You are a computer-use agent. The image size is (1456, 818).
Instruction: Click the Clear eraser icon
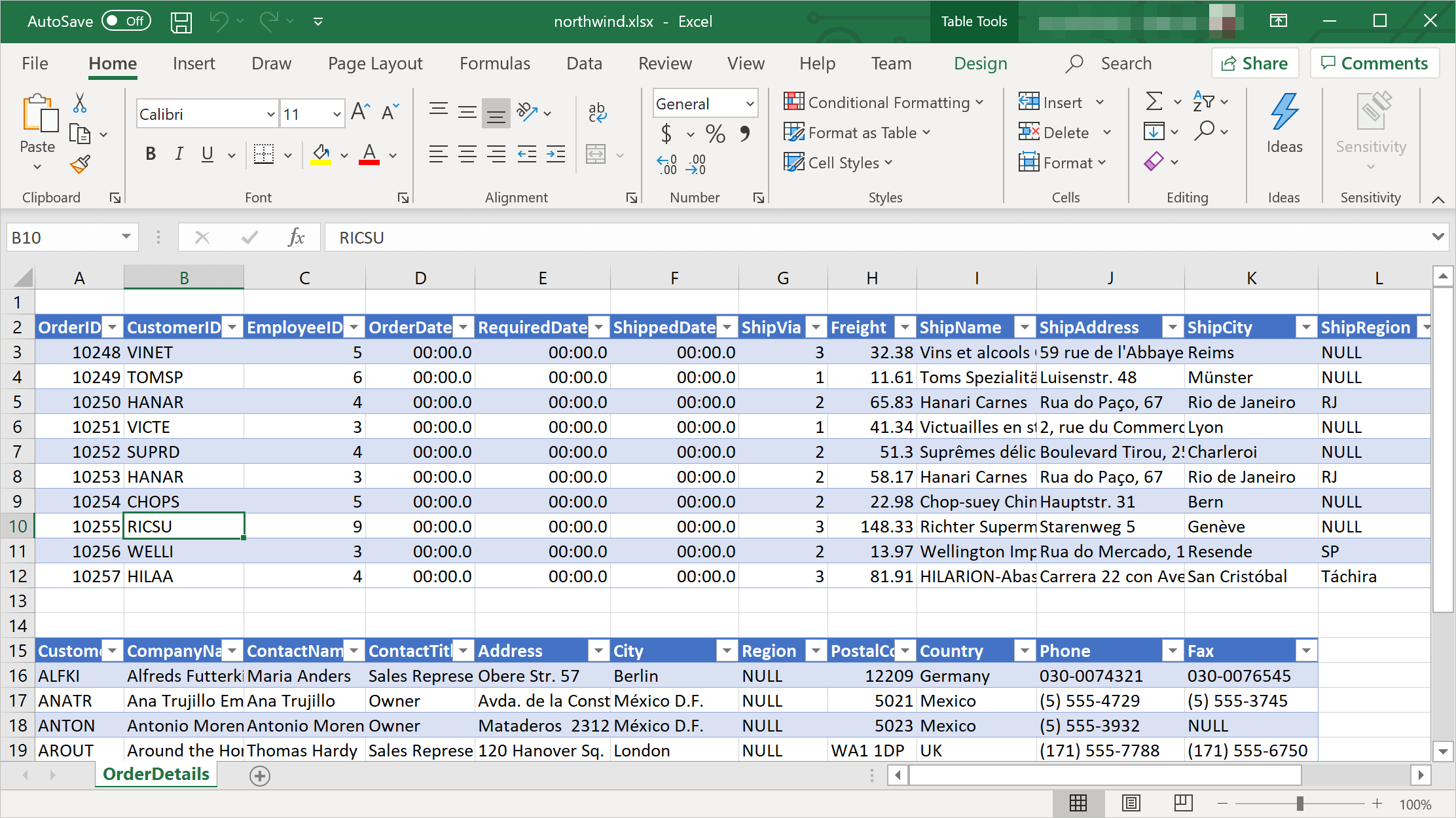(x=1154, y=161)
